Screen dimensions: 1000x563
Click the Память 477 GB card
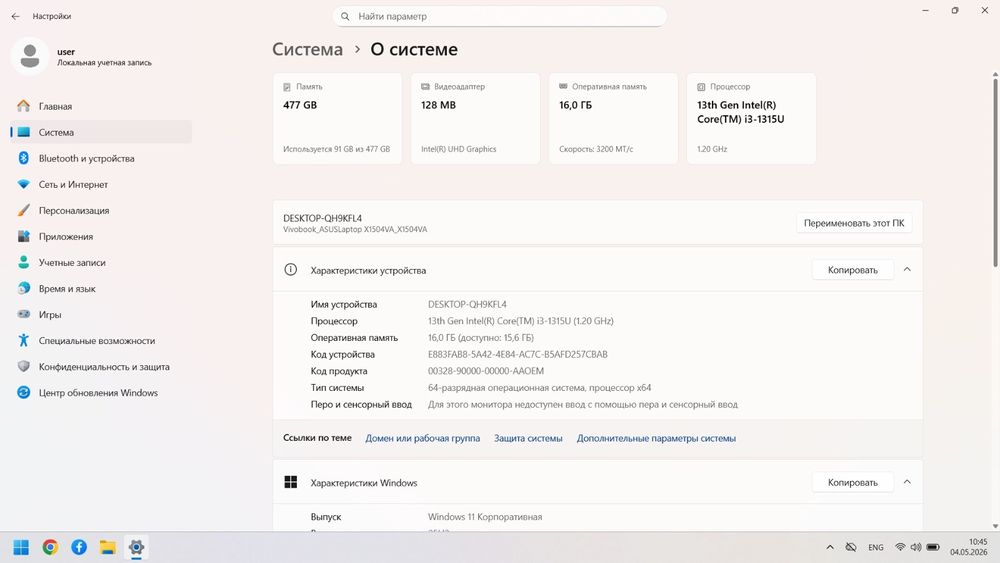(337, 119)
